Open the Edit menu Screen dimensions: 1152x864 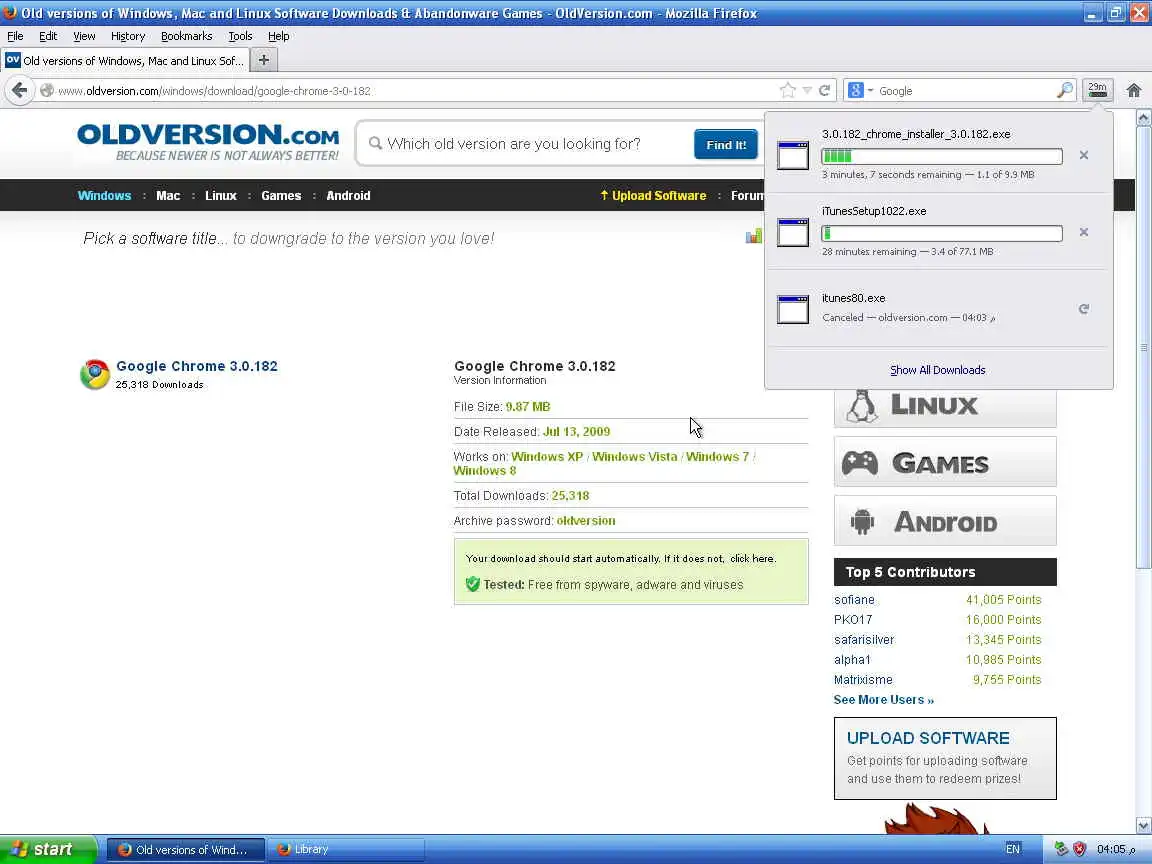(x=48, y=36)
